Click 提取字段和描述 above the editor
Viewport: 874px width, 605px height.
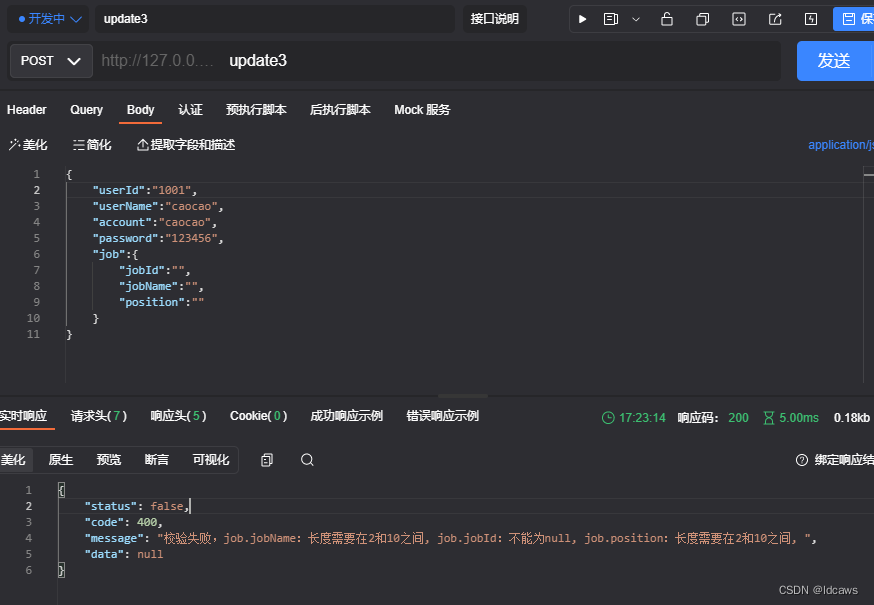point(186,145)
